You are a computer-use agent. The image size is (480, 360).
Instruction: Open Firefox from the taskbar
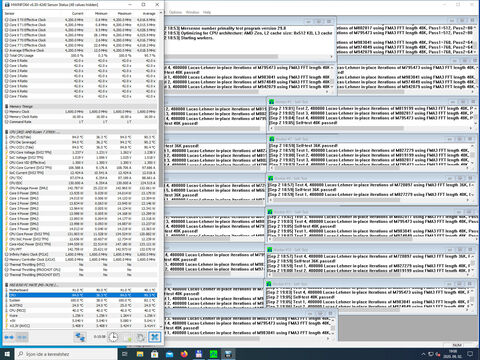click(184, 354)
